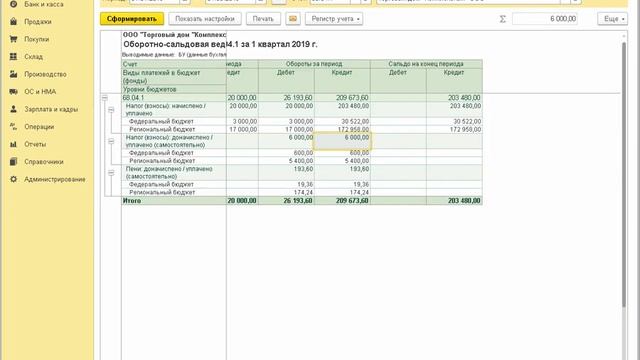Open the Справочники book icon
Screen dimensions: 640x360
pyautogui.click(x=13, y=162)
